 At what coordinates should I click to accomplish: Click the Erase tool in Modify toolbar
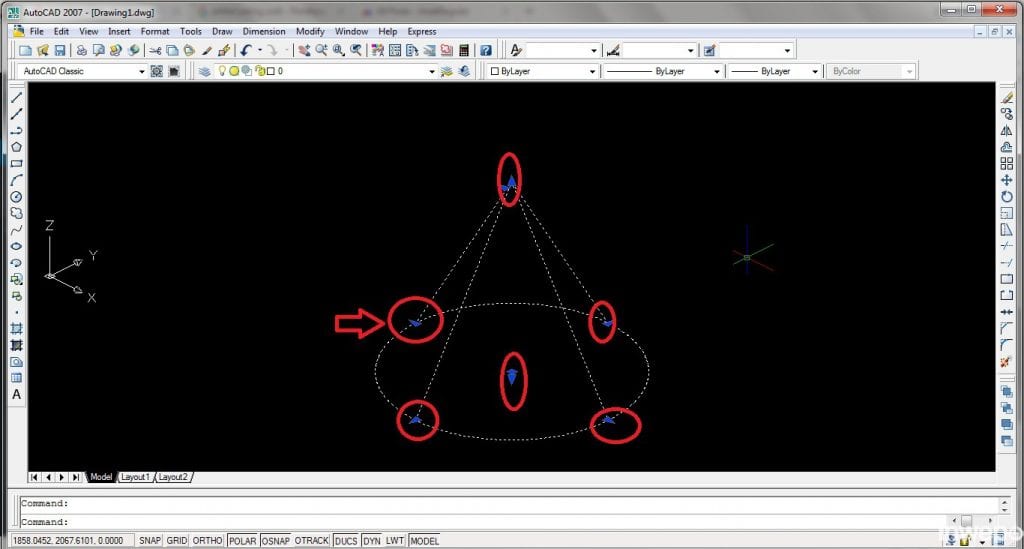[x=1006, y=97]
